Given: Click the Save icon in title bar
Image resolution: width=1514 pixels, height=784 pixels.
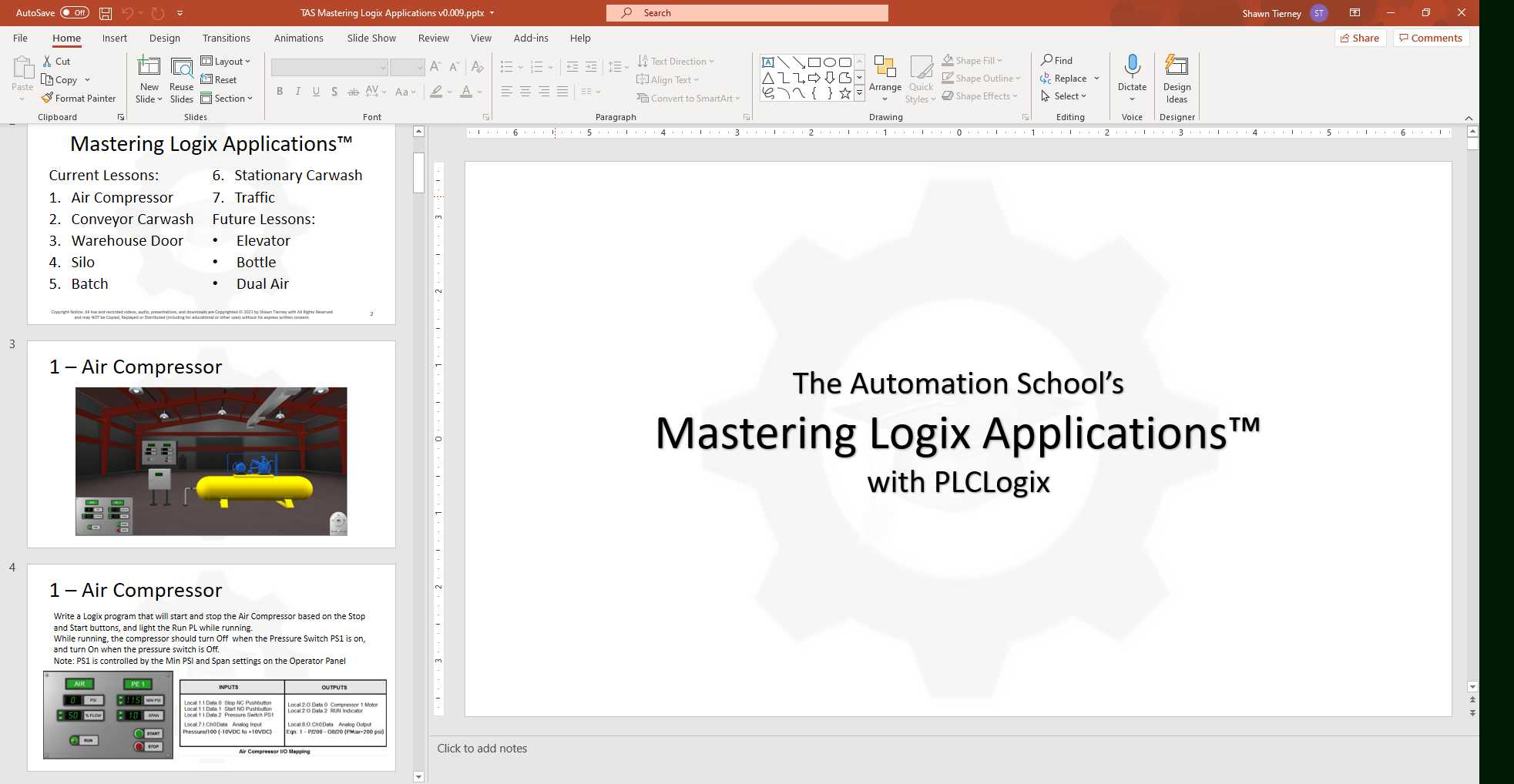Looking at the screenshot, I should point(106,13).
